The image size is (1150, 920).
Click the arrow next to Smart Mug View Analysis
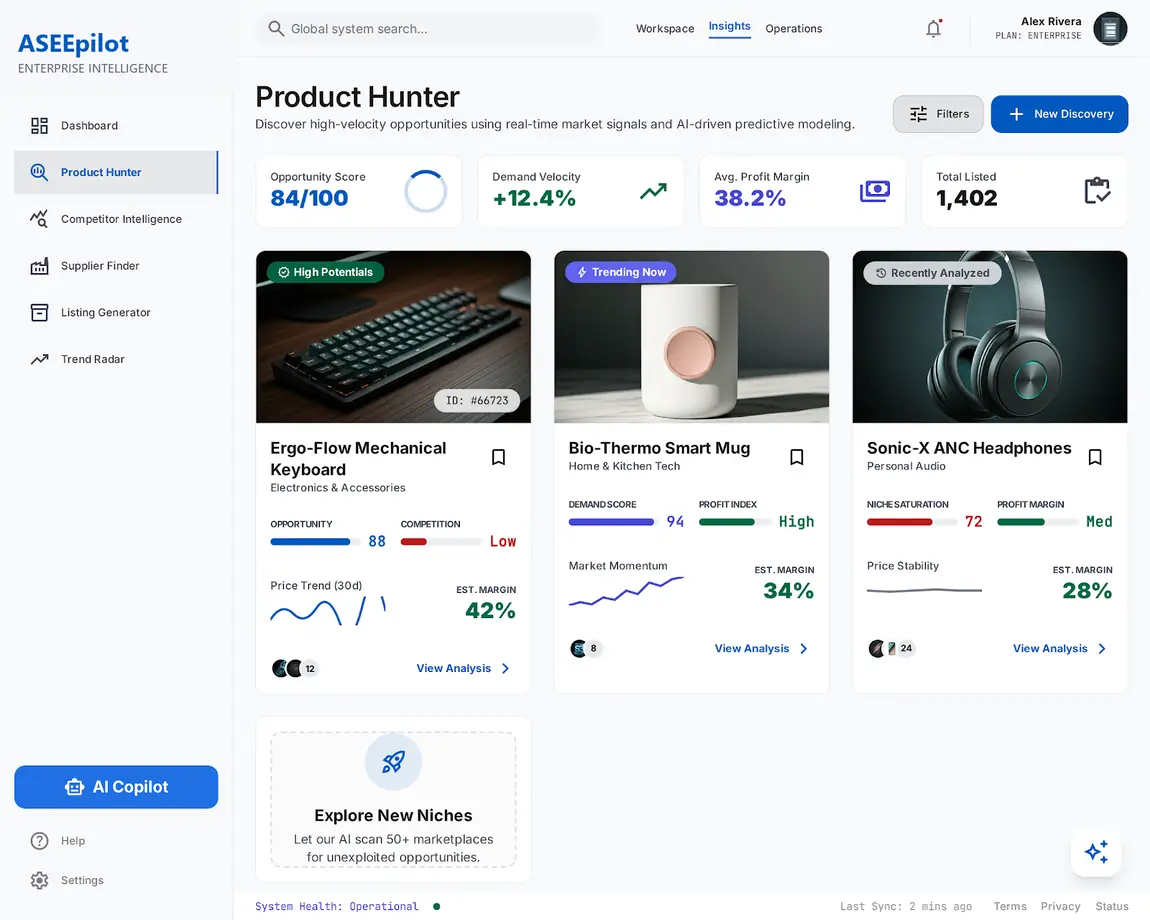click(x=804, y=649)
